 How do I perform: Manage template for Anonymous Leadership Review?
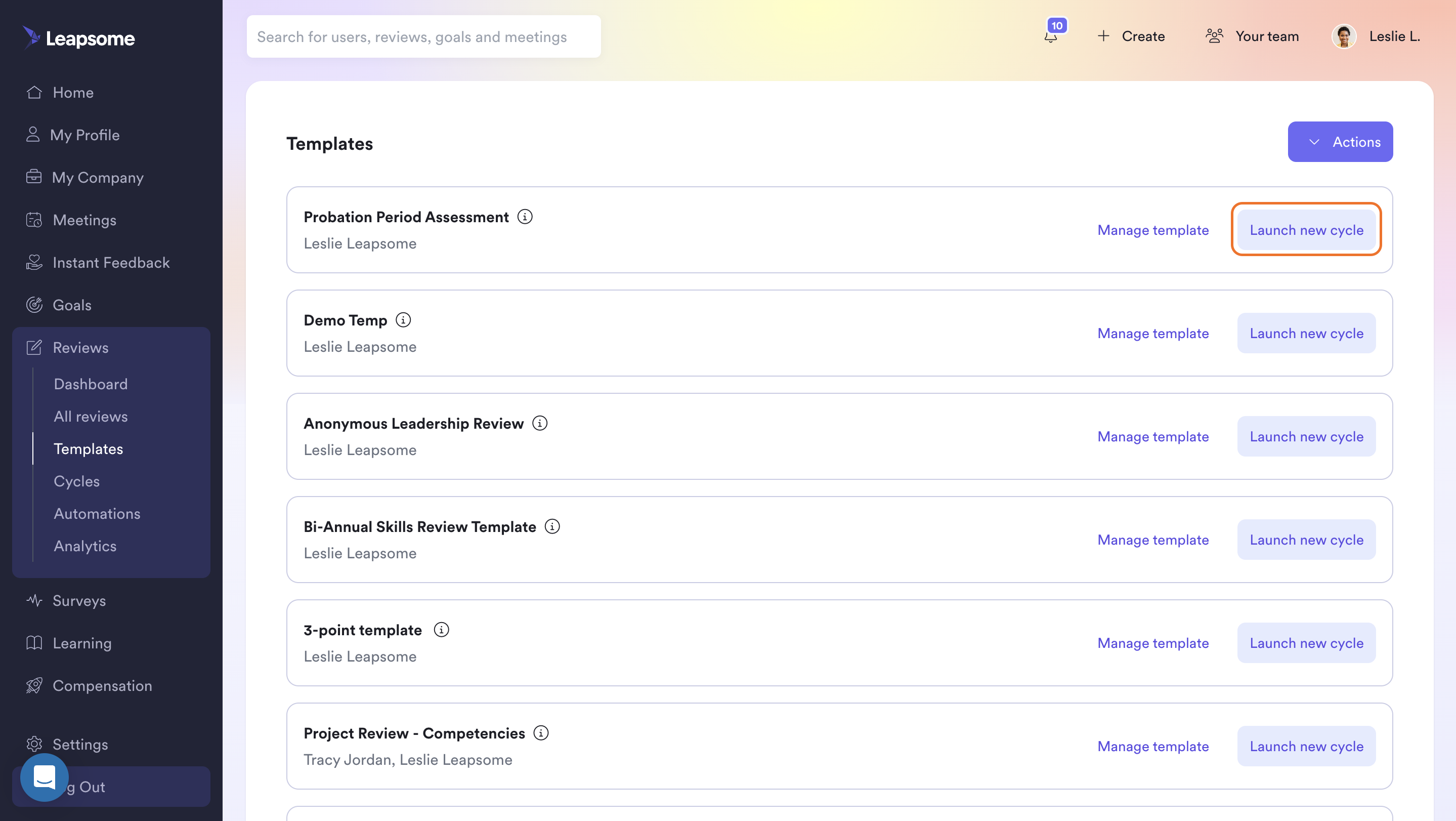coord(1153,436)
